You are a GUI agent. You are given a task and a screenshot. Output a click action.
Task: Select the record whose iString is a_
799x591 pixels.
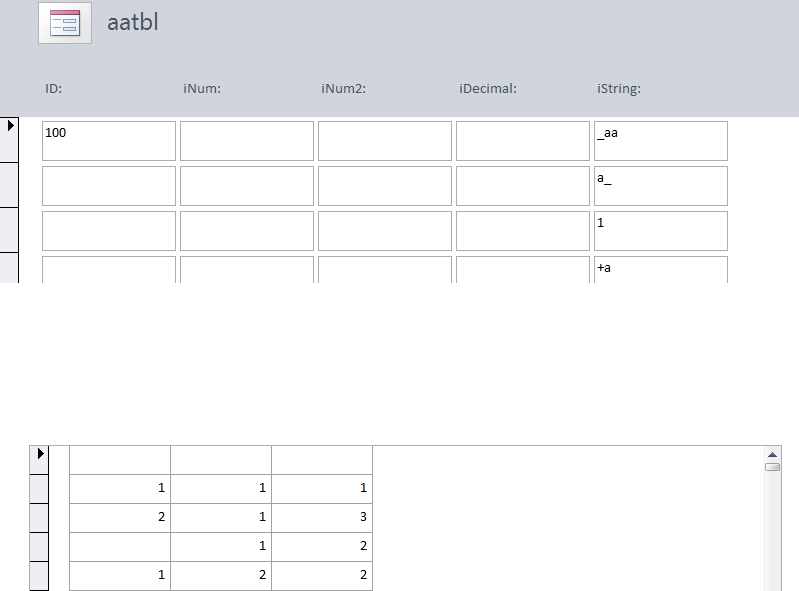(10, 186)
